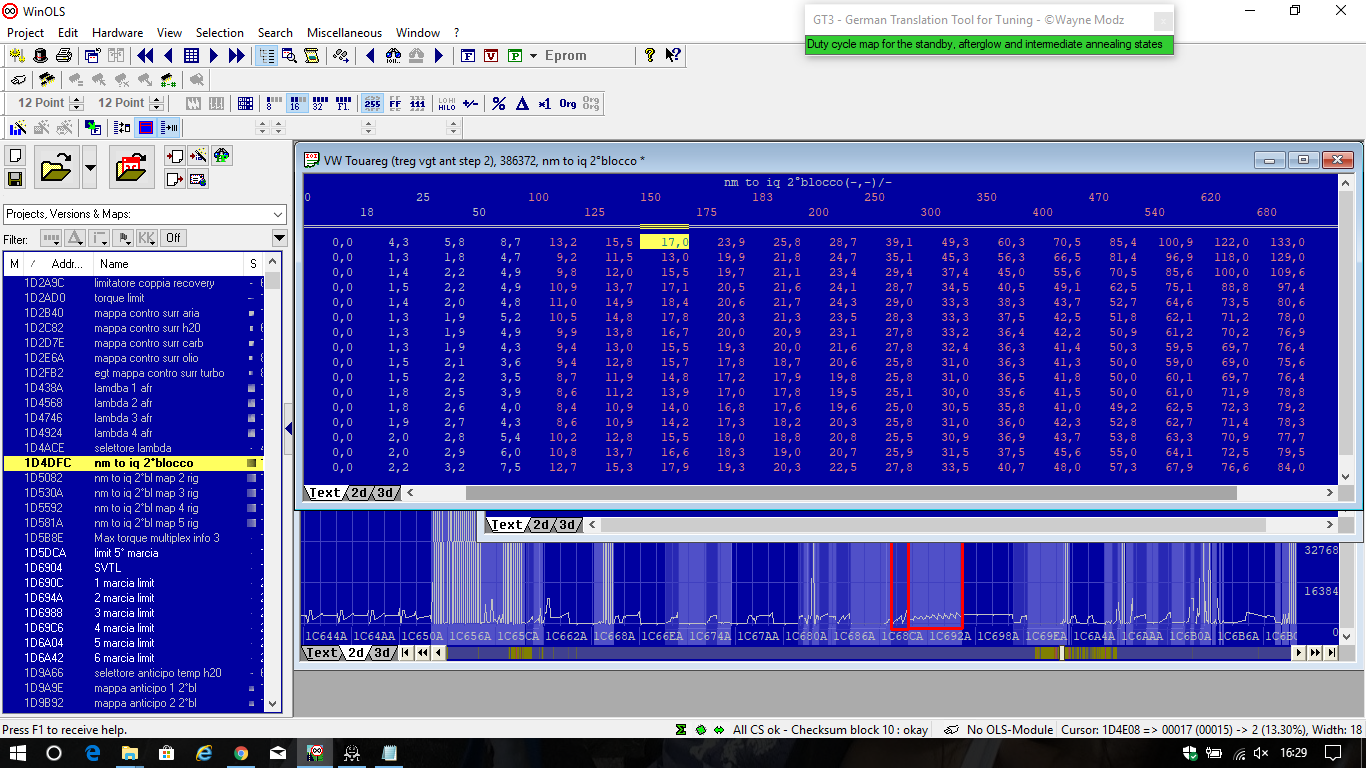Select the green P window button
The height and width of the screenshot is (768, 1366).
515,55
